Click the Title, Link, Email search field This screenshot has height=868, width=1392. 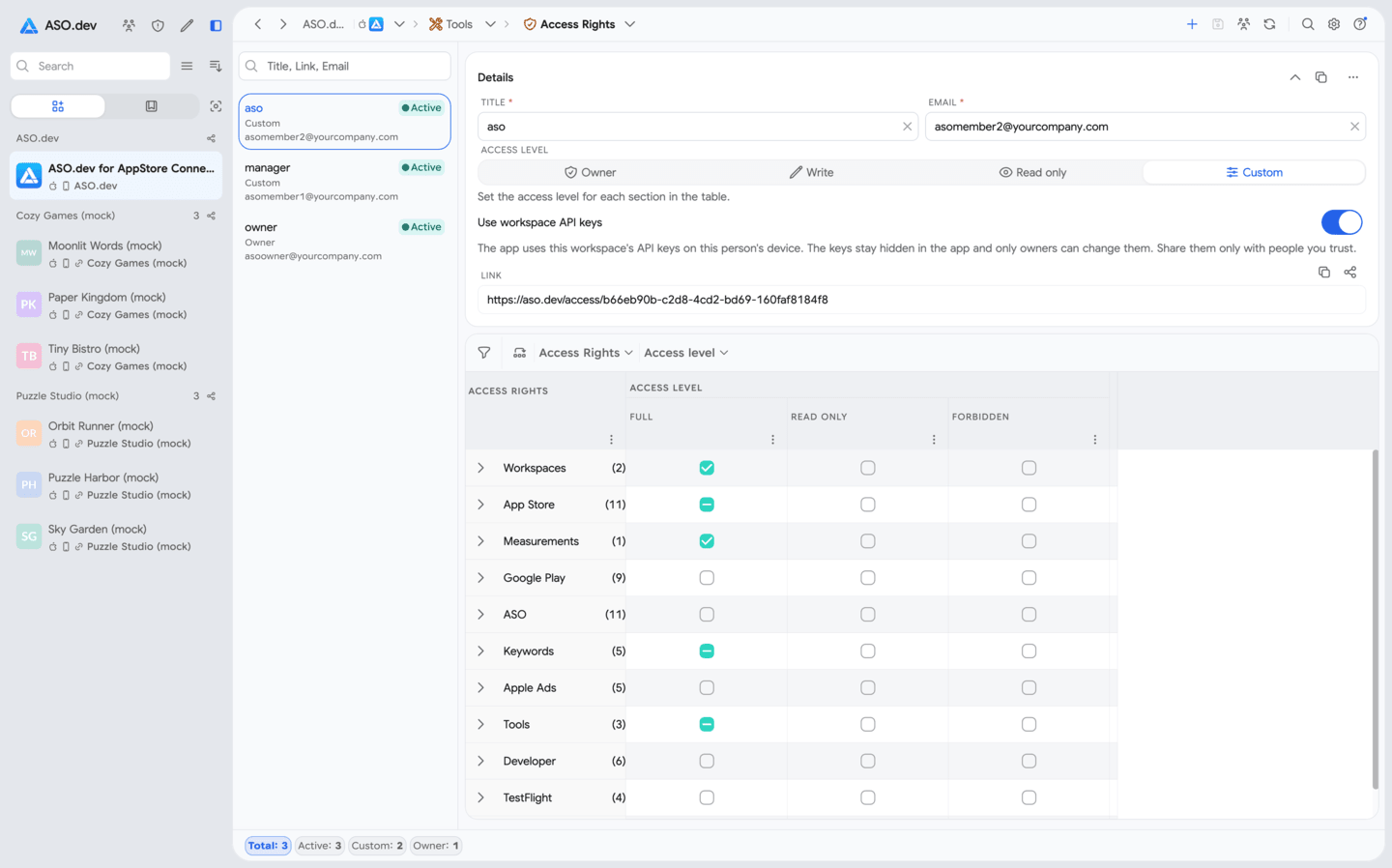click(x=345, y=66)
